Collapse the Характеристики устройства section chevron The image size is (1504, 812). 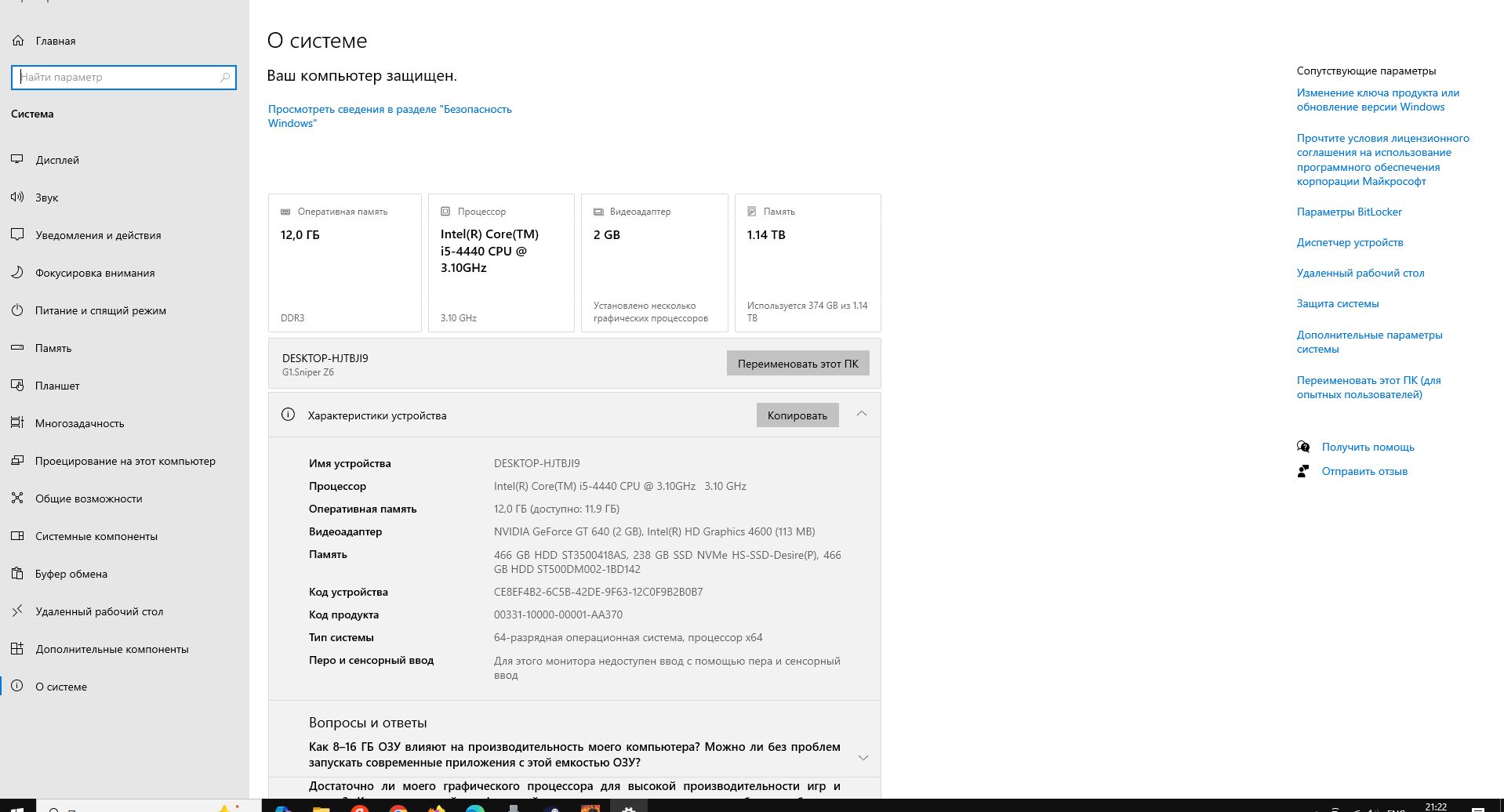coord(862,415)
